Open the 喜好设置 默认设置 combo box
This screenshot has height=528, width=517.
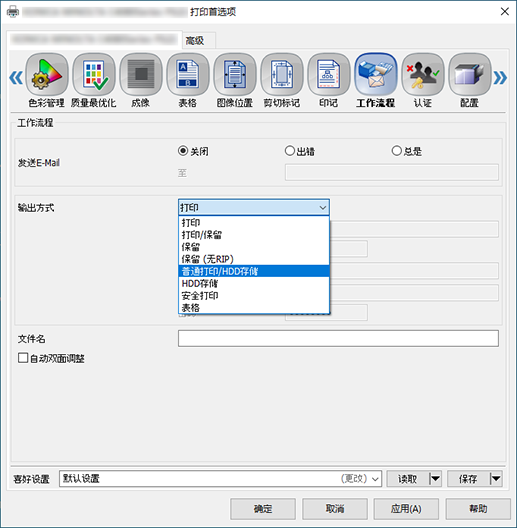click(x=220, y=478)
